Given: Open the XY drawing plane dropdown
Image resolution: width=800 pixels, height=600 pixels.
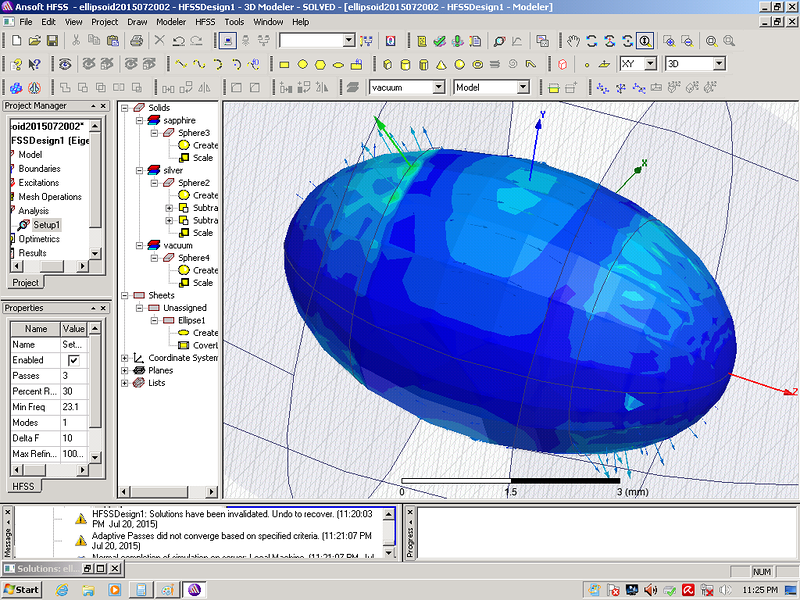Looking at the screenshot, I should 650,64.
